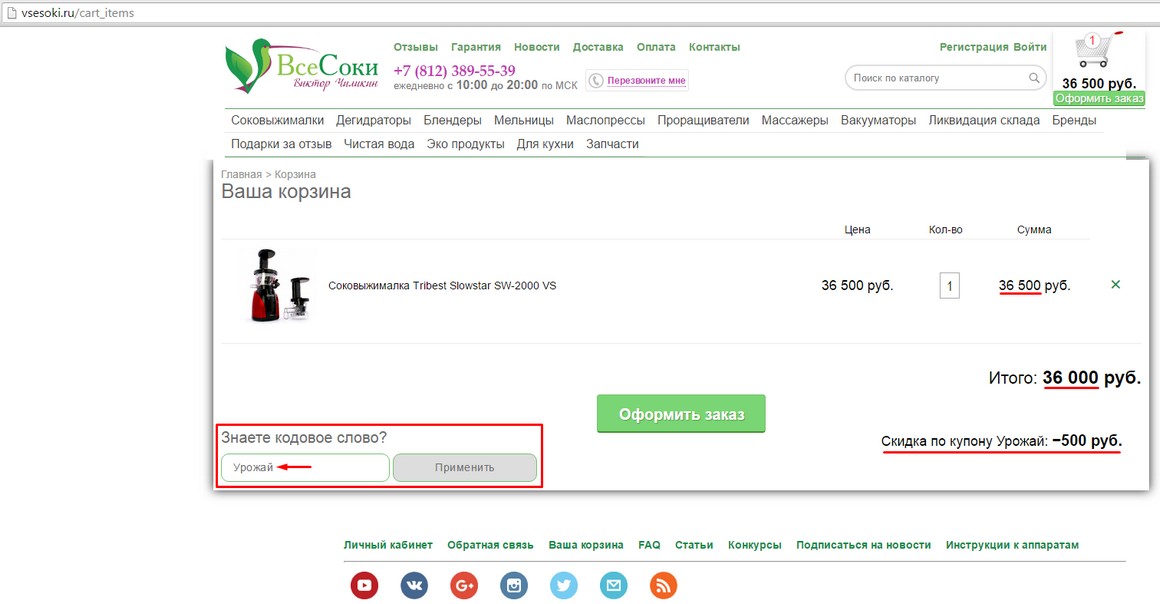The image size is (1160, 604).
Task: Open the Маслопрессы category
Action: pyautogui.click(x=605, y=120)
